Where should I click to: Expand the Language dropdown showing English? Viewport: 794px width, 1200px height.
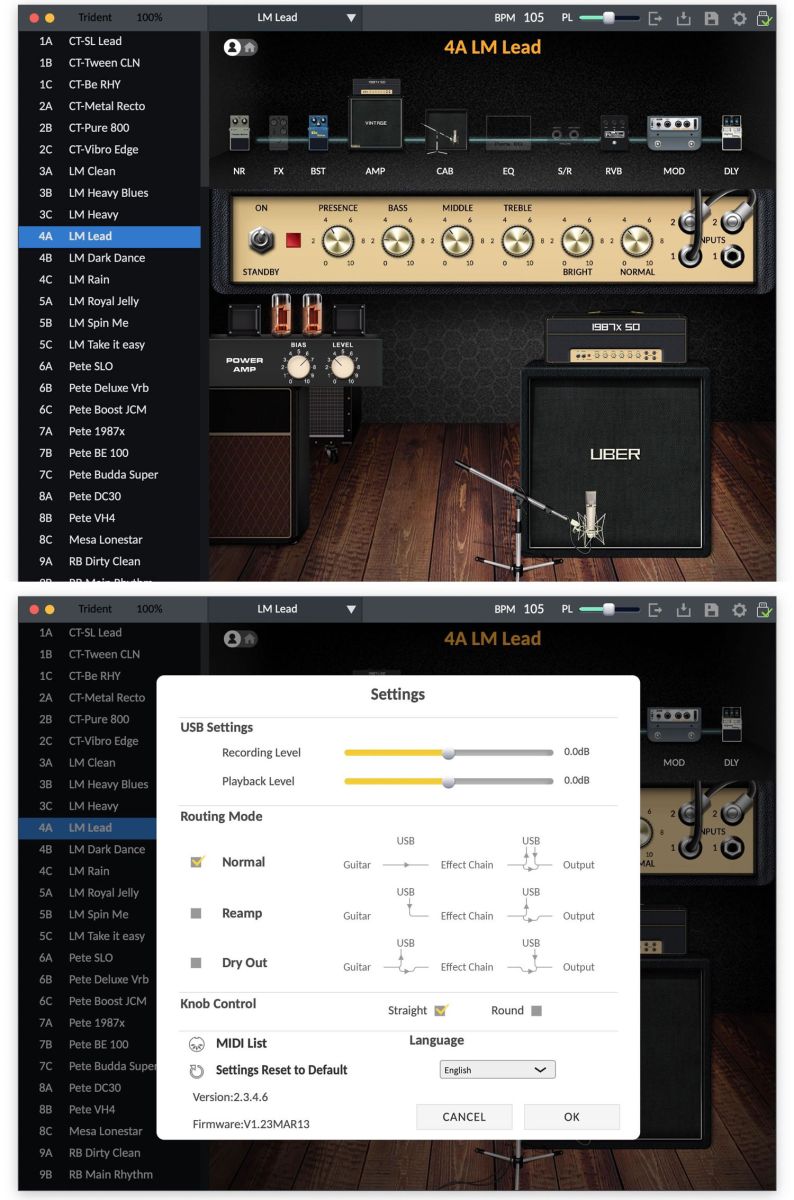(497, 1070)
